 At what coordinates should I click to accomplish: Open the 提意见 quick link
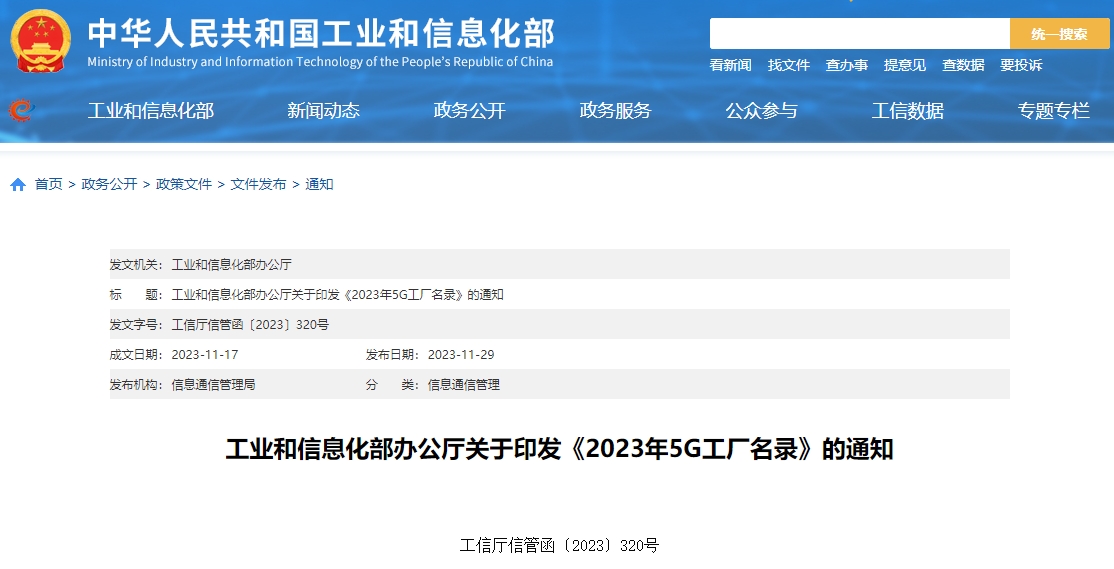click(x=905, y=65)
